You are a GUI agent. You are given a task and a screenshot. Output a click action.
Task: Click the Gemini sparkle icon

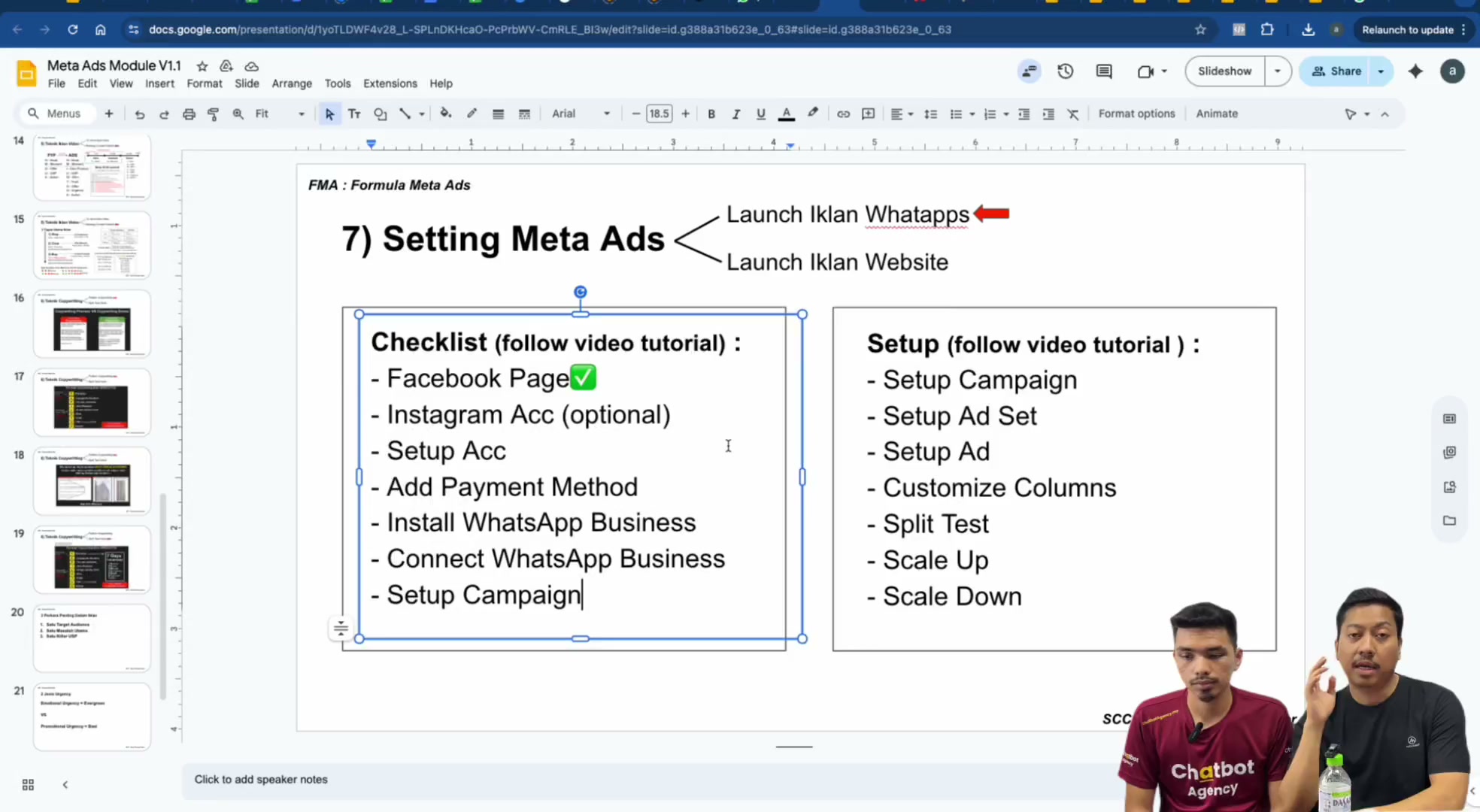coord(1416,71)
